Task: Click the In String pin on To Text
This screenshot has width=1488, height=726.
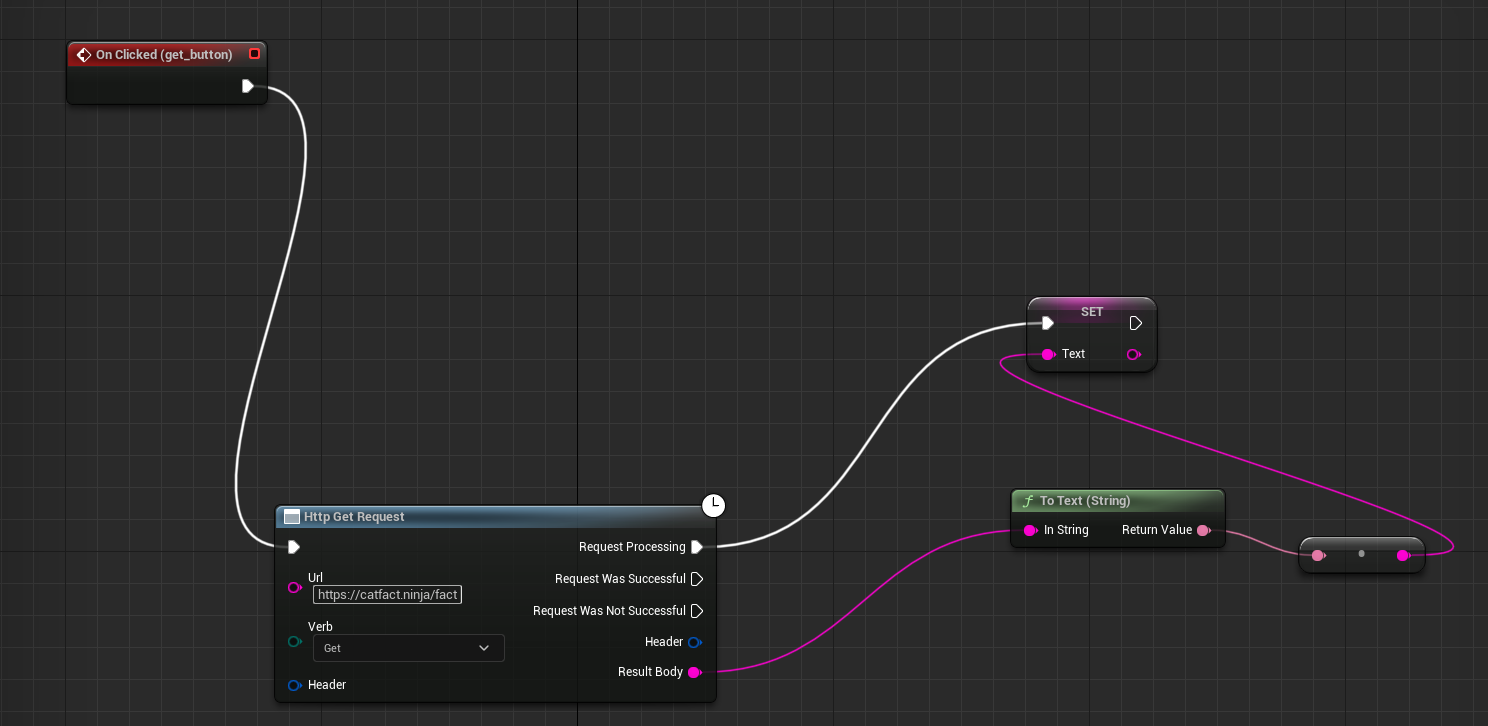Action: 1029,530
